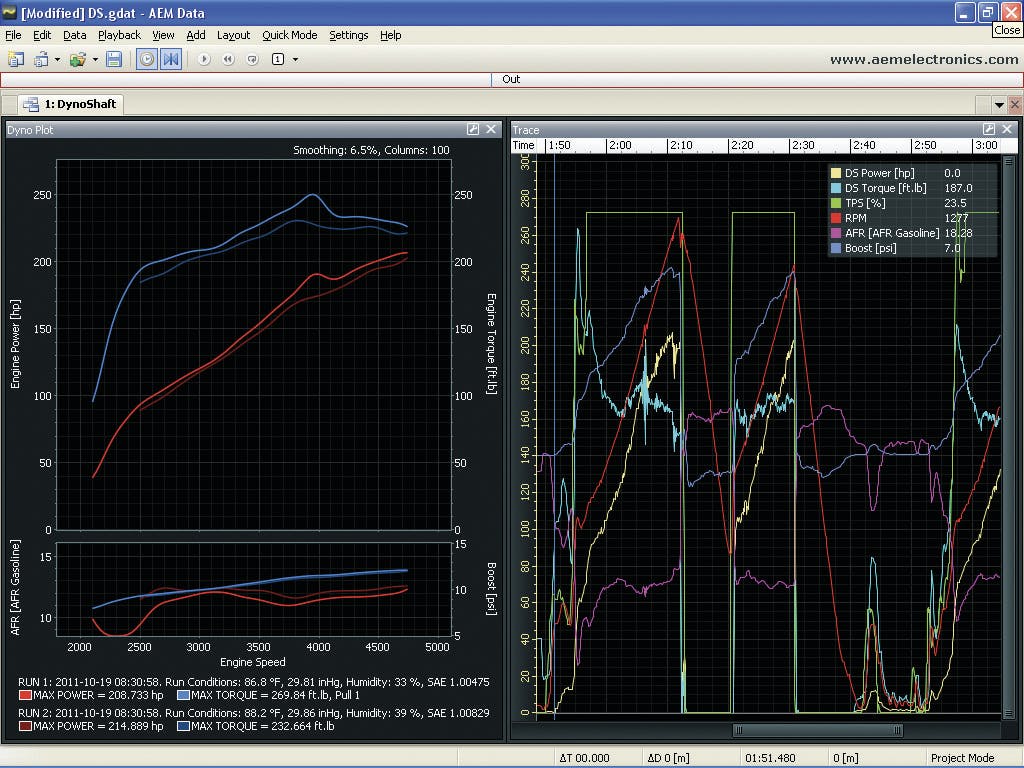This screenshot has height=768, width=1024.
Task: Open the Playback menu
Action: 119,35
